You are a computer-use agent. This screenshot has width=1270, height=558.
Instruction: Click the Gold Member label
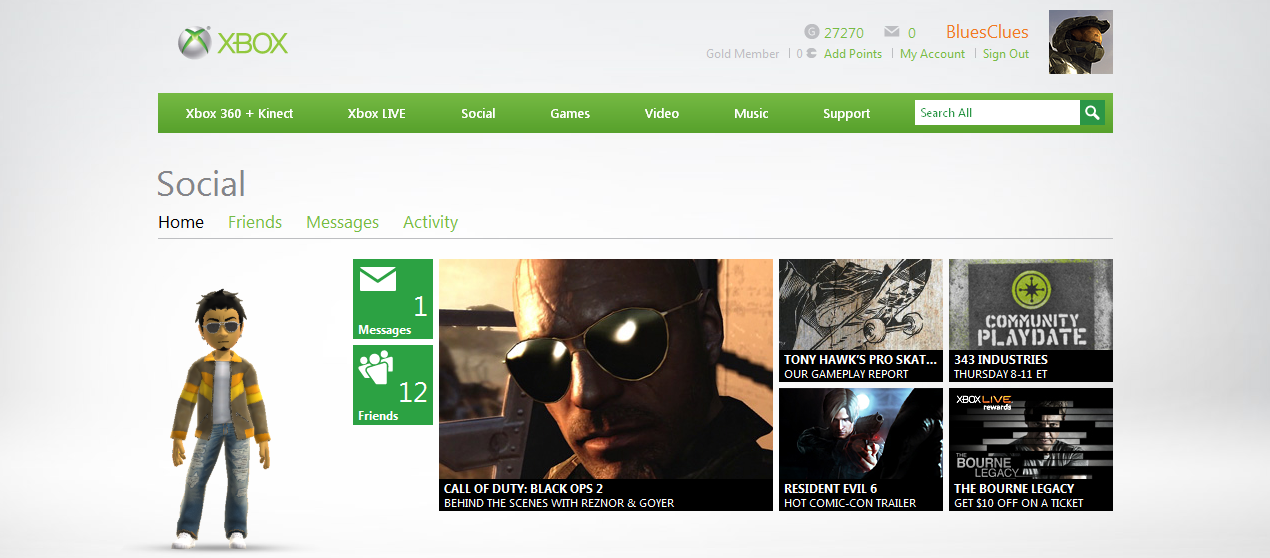tap(742, 54)
